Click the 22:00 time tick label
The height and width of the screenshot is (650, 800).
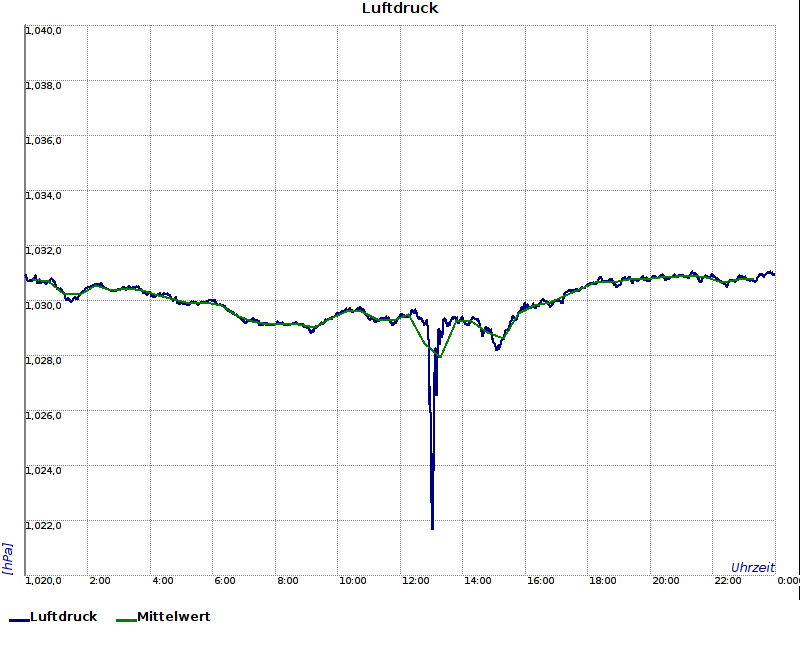pyautogui.click(x=728, y=581)
